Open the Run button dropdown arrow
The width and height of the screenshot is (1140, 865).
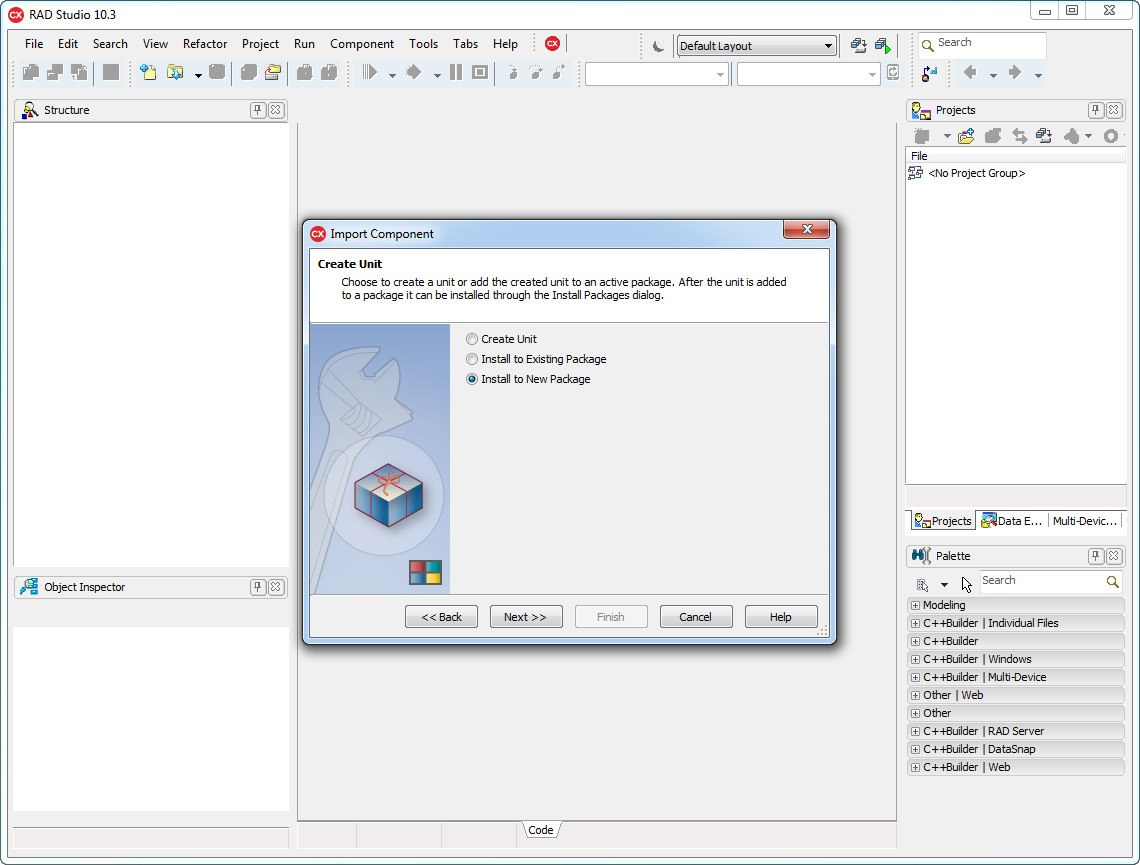(x=392, y=75)
